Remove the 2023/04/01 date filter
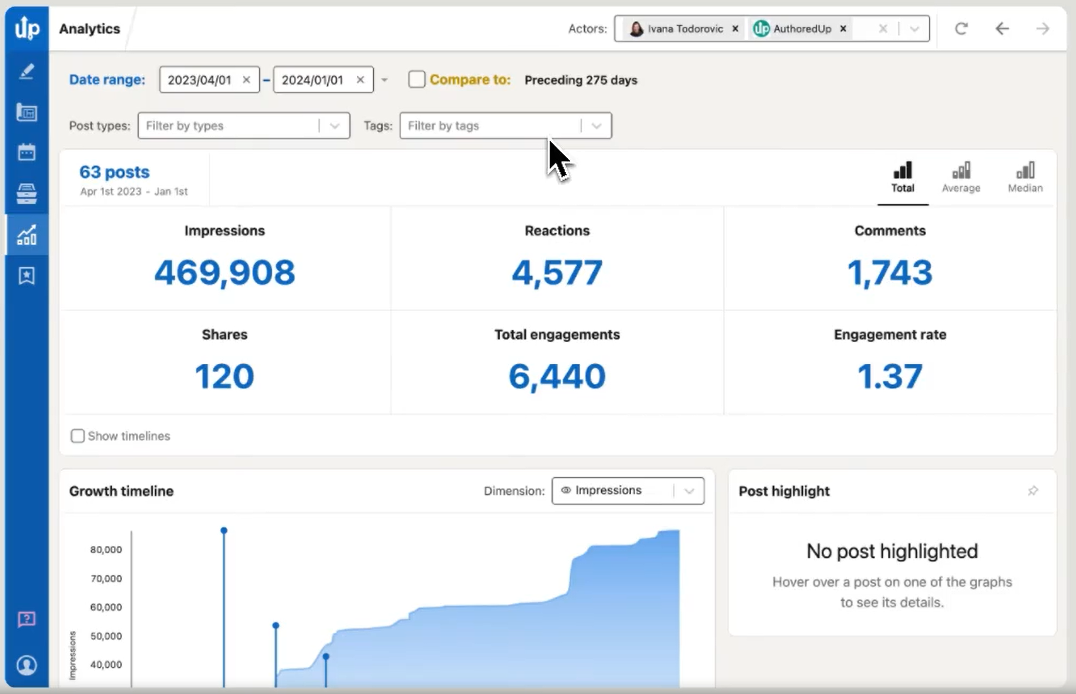 245,79
